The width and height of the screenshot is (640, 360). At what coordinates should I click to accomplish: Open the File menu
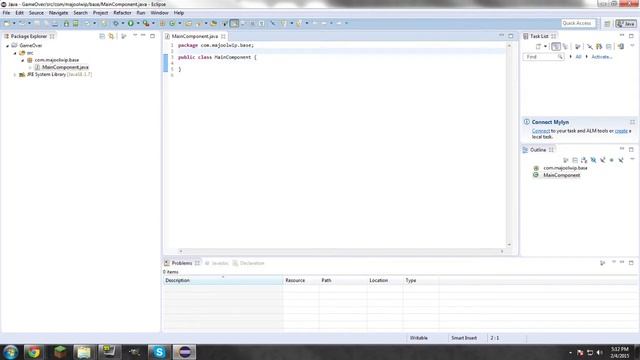tap(6, 13)
